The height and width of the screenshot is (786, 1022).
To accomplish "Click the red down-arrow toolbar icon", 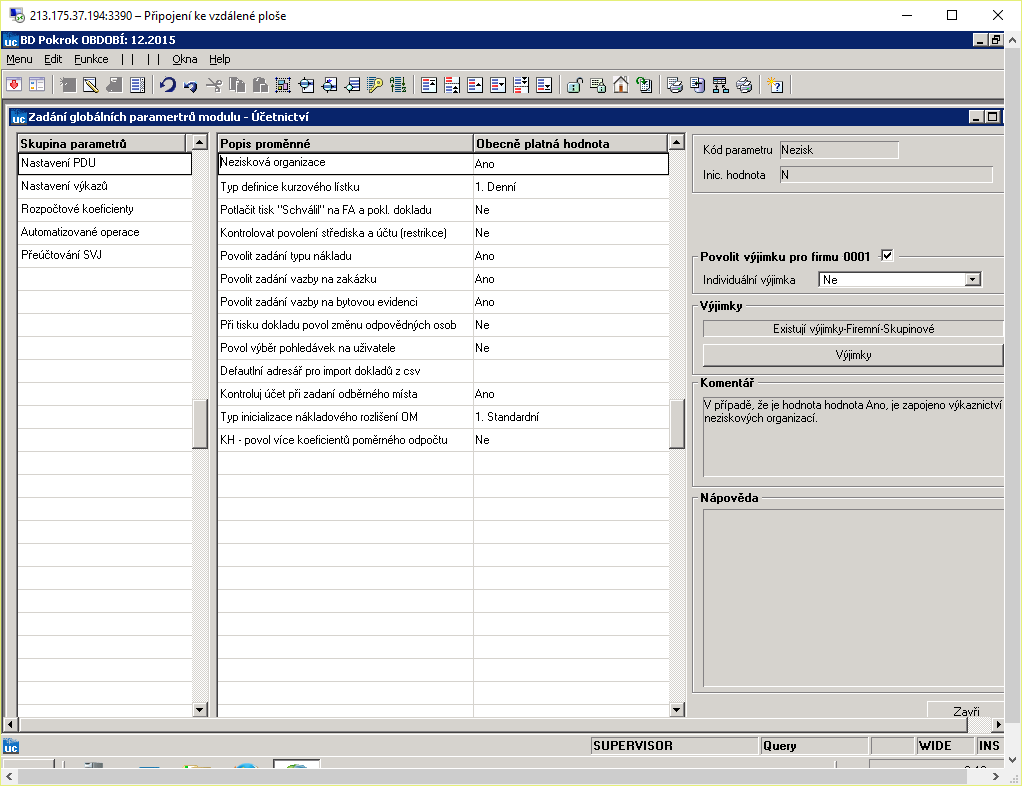I will click(x=14, y=85).
